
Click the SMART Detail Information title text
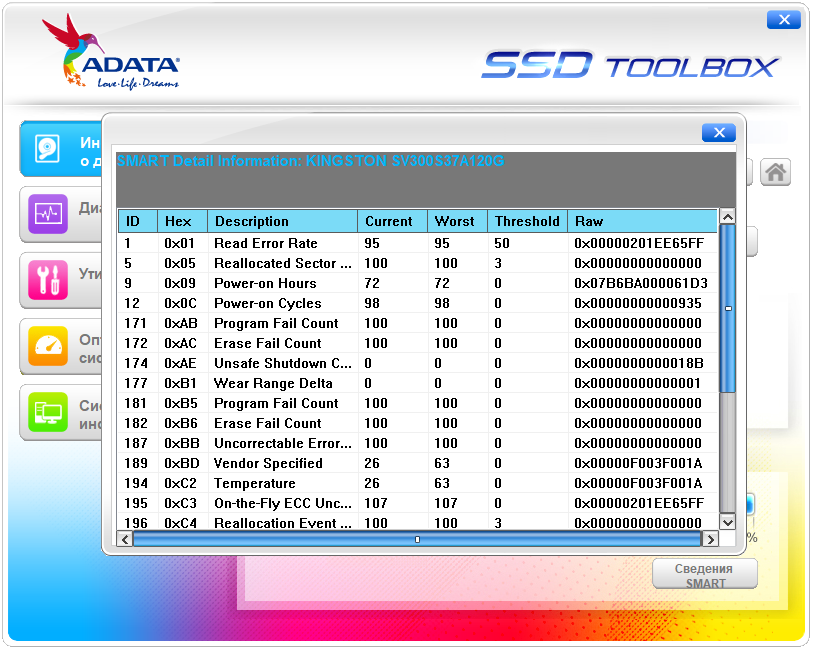tap(311, 161)
